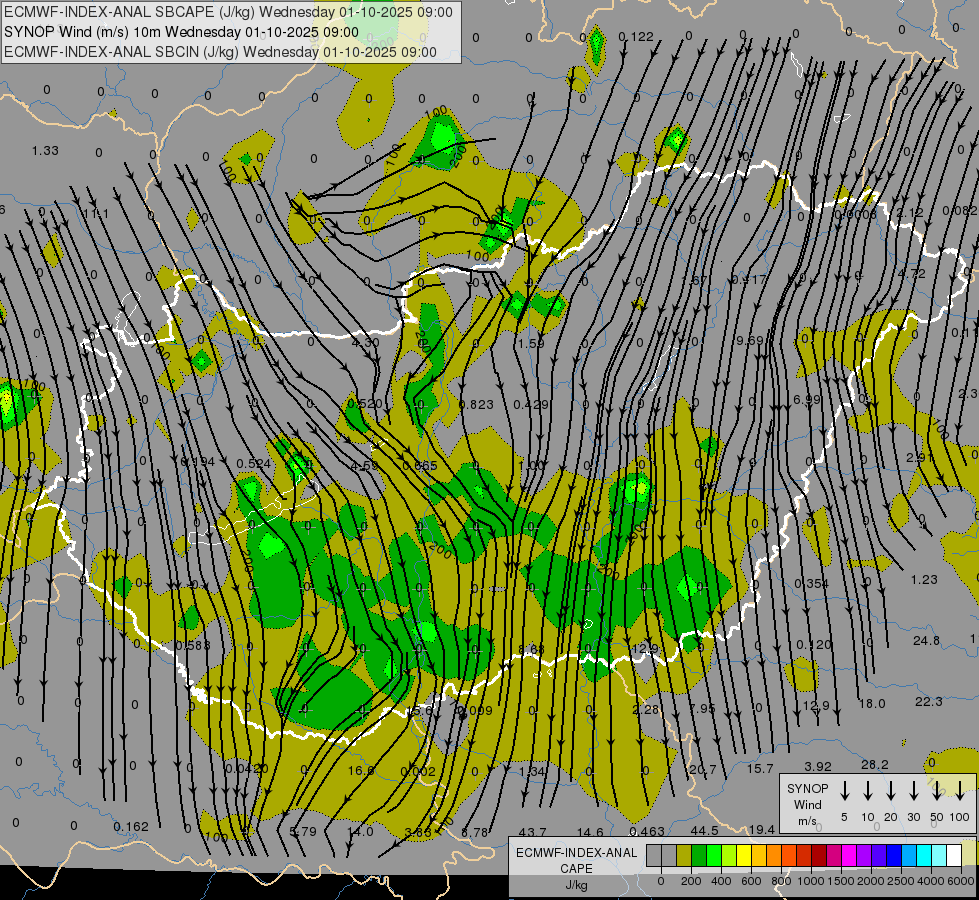Viewport: 979px width, 900px height.
Task: Click the '7.95' value on the map
Action: 702,708
